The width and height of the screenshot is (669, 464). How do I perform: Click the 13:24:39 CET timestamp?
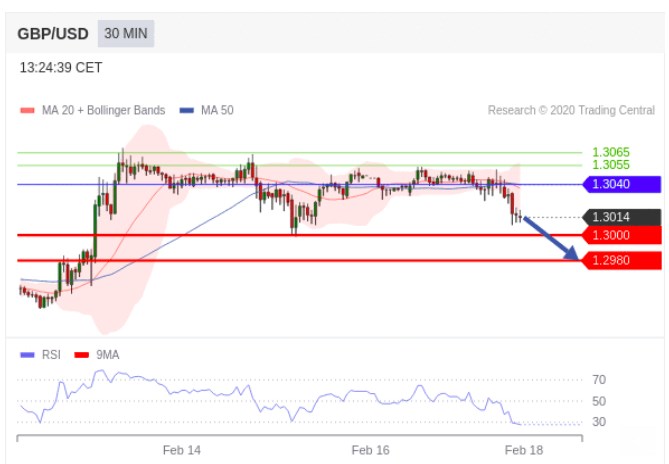pyautogui.click(x=61, y=68)
